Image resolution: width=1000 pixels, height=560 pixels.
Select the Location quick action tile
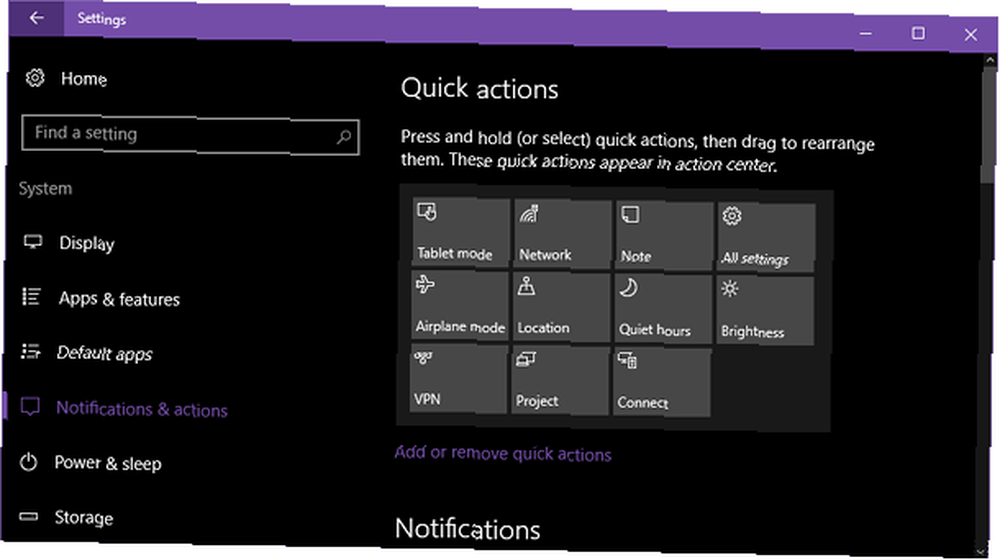[561, 307]
